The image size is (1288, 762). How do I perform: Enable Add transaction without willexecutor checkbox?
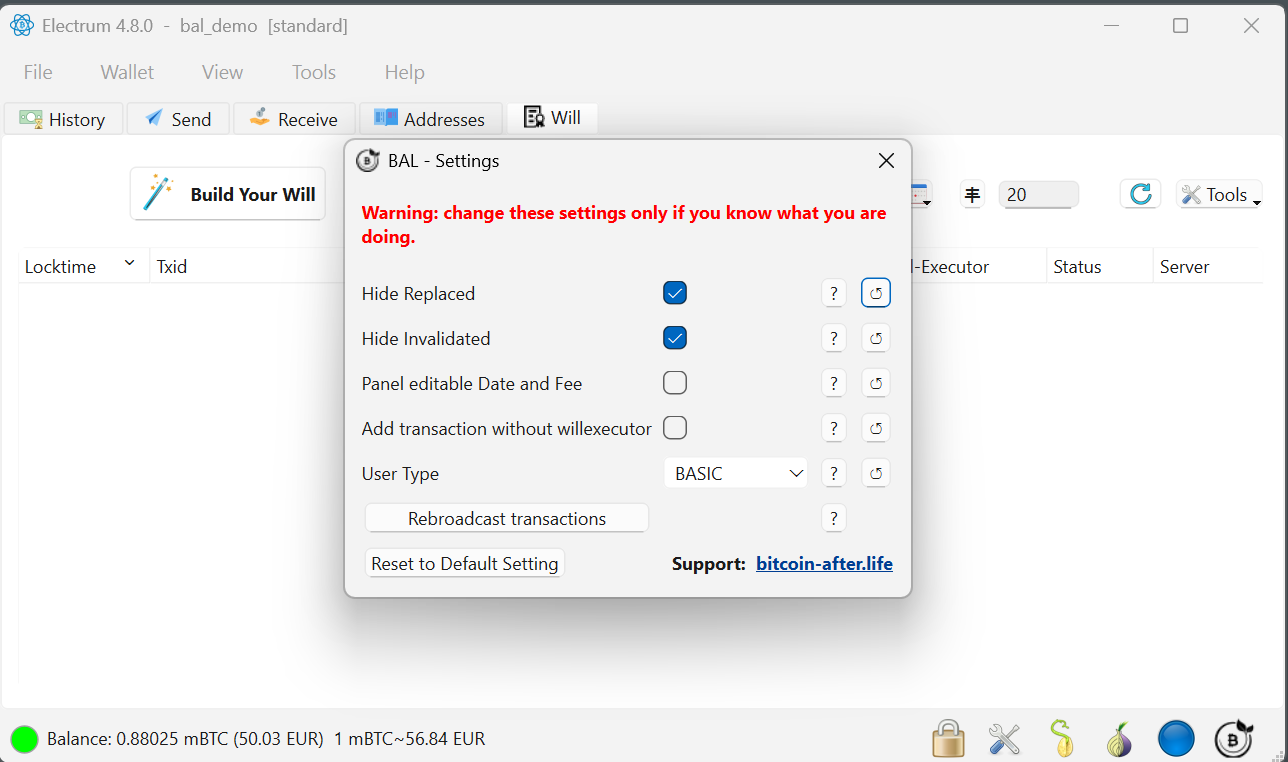[x=675, y=428]
